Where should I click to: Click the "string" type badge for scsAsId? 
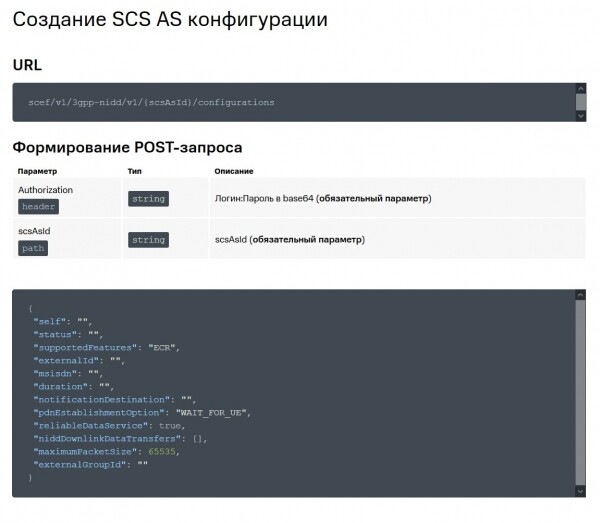point(148,240)
